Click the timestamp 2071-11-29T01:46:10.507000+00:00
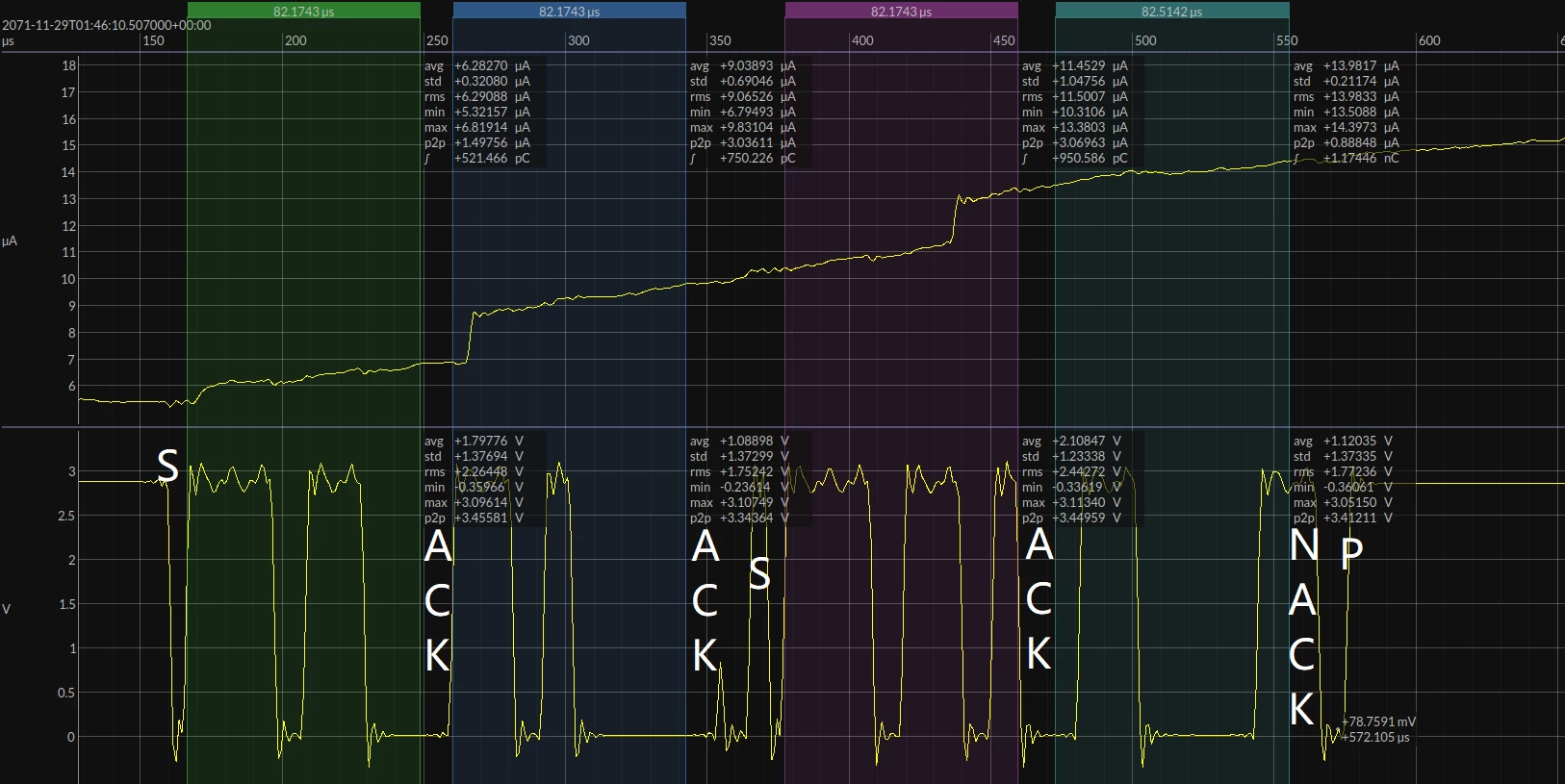The image size is (1565, 784). (x=107, y=25)
